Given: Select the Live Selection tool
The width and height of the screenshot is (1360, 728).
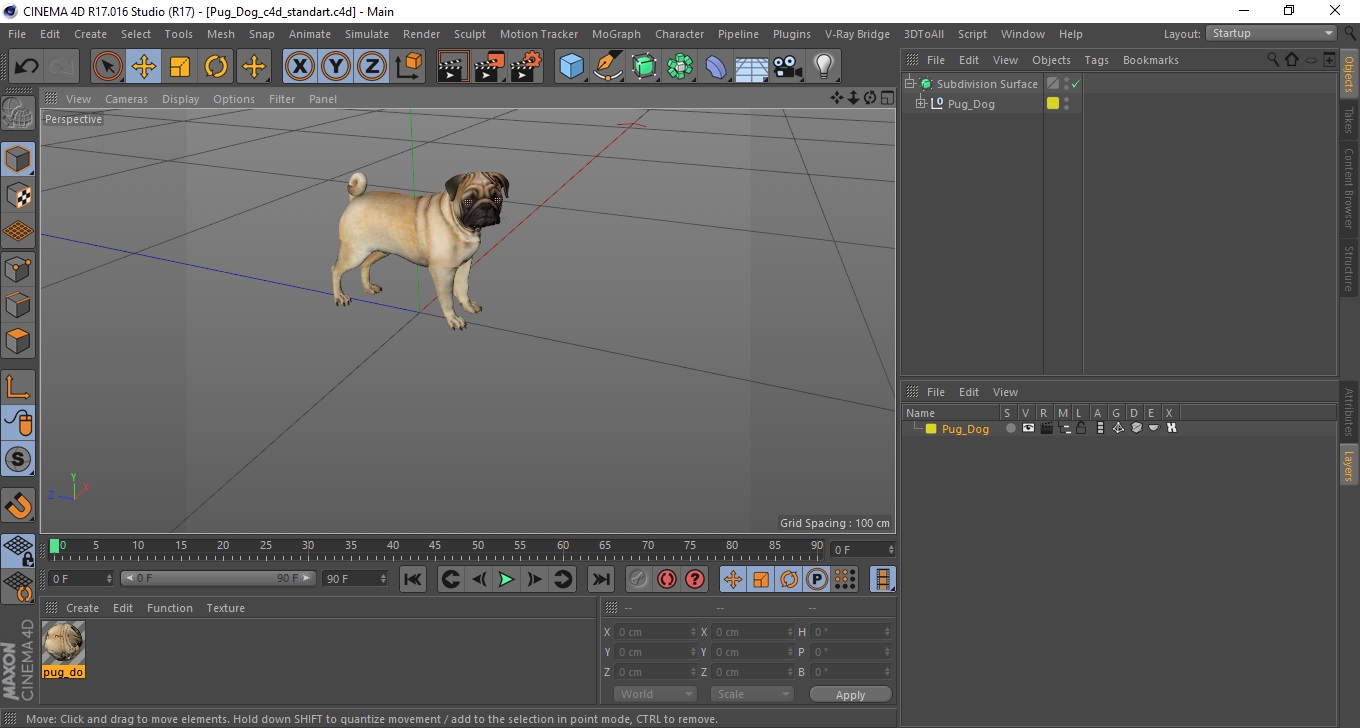Looking at the screenshot, I should coord(108,67).
